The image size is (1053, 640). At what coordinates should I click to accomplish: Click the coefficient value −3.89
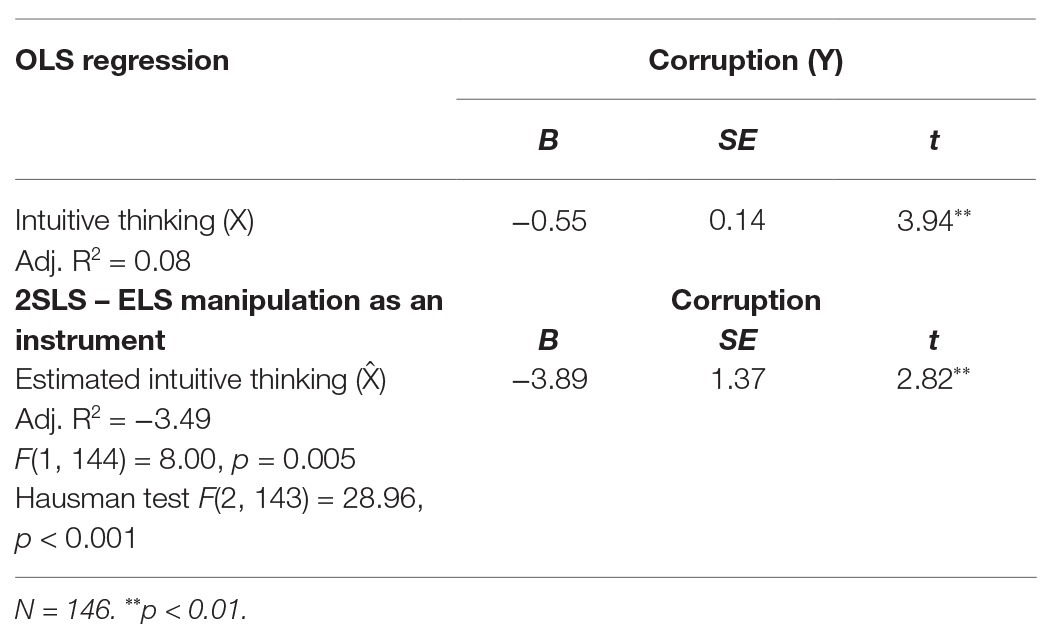pos(547,380)
